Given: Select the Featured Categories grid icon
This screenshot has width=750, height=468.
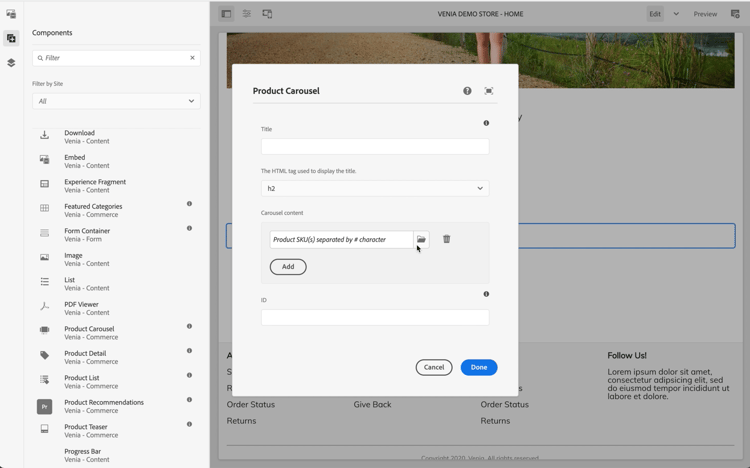Looking at the screenshot, I should point(44,208).
